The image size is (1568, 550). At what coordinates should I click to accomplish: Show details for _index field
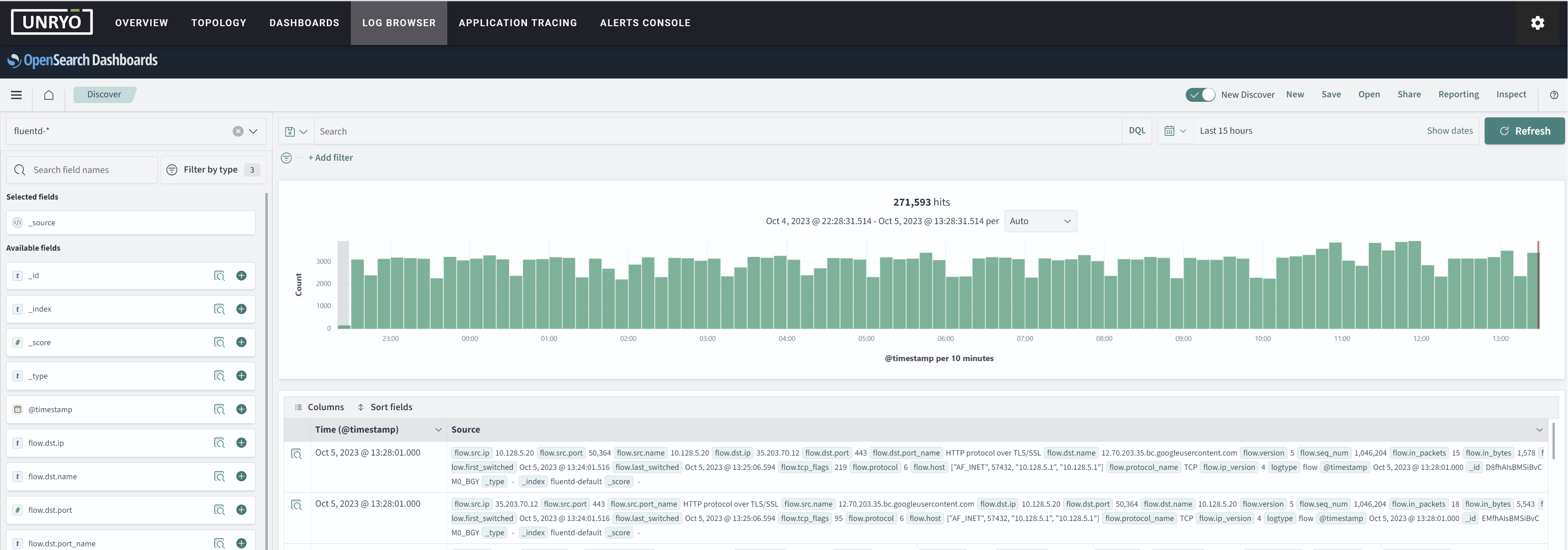(x=219, y=310)
